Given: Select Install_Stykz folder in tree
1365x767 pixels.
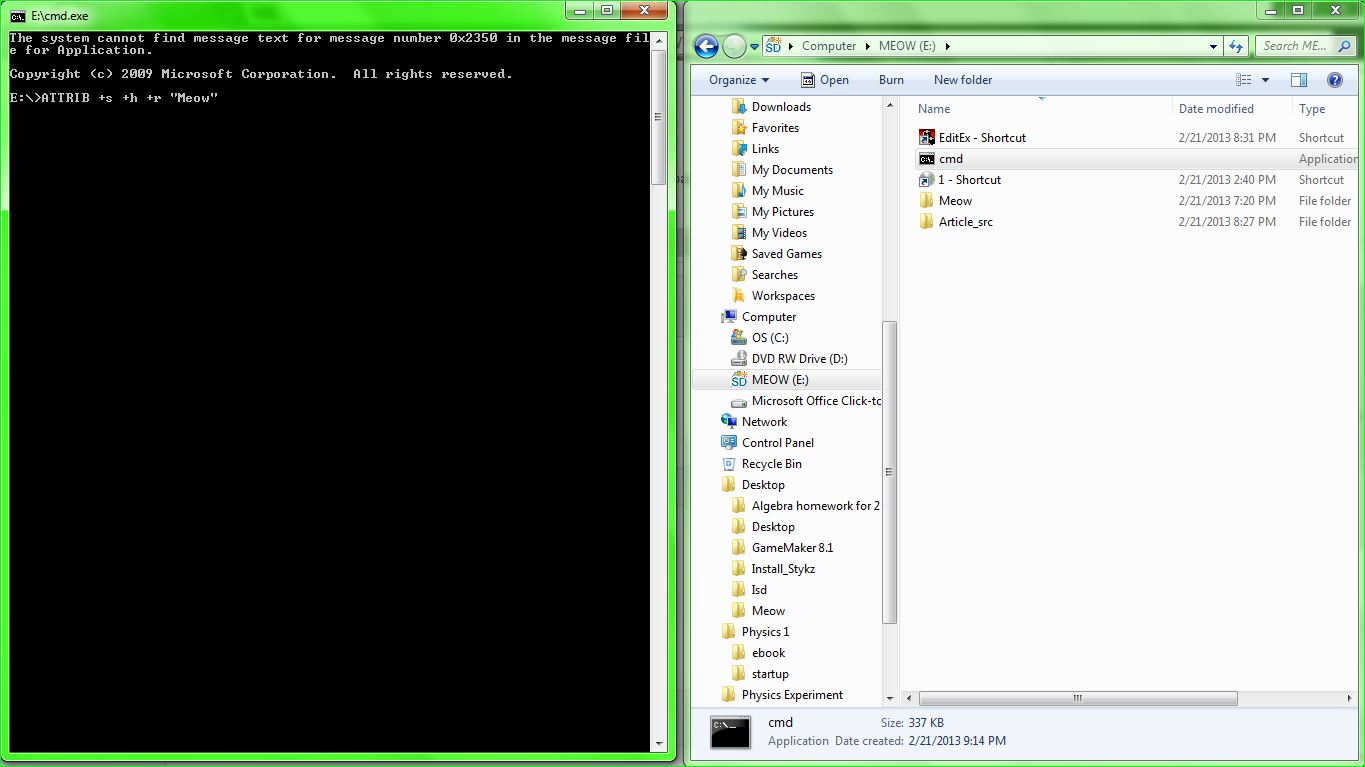Looking at the screenshot, I should [783, 569].
